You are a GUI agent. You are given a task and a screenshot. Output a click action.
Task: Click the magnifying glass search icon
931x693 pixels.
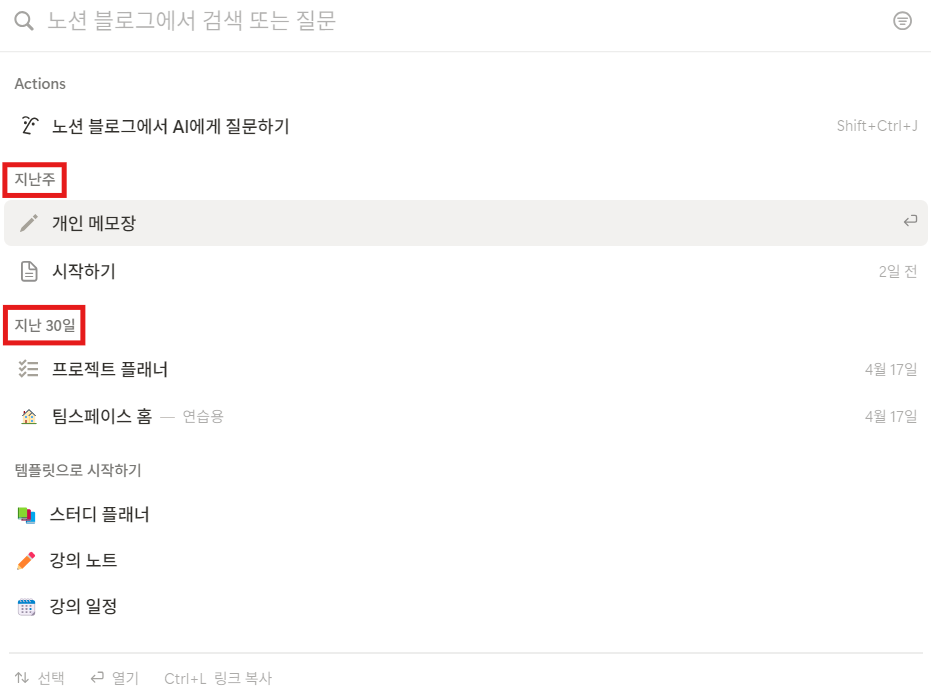(x=22, y=20)
